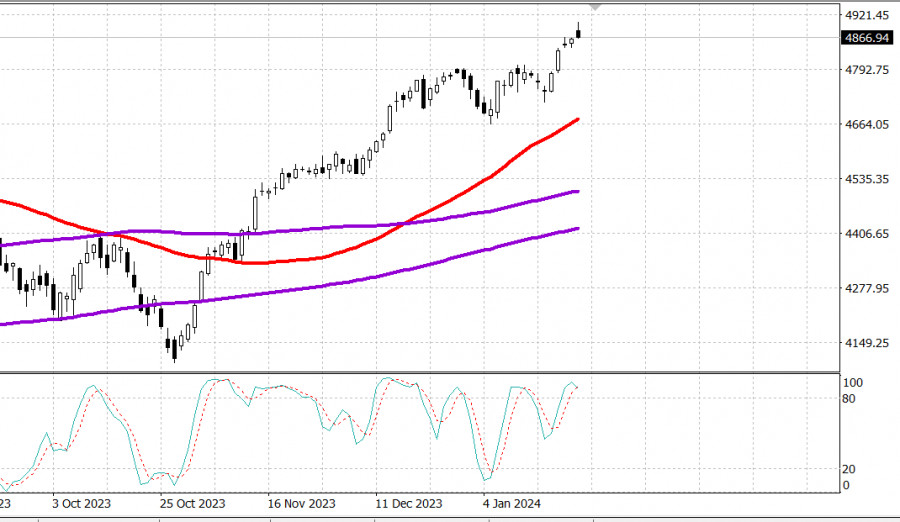Click the 4277.95 price scale label
The image size is (900, 522).
(x=867, y=288)
